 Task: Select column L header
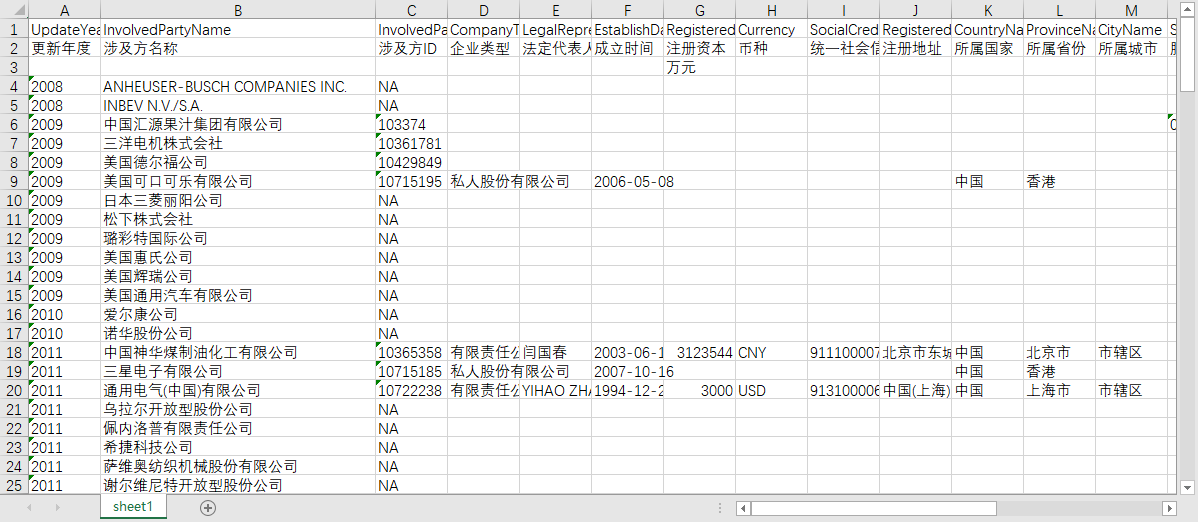pos(1060,9)
